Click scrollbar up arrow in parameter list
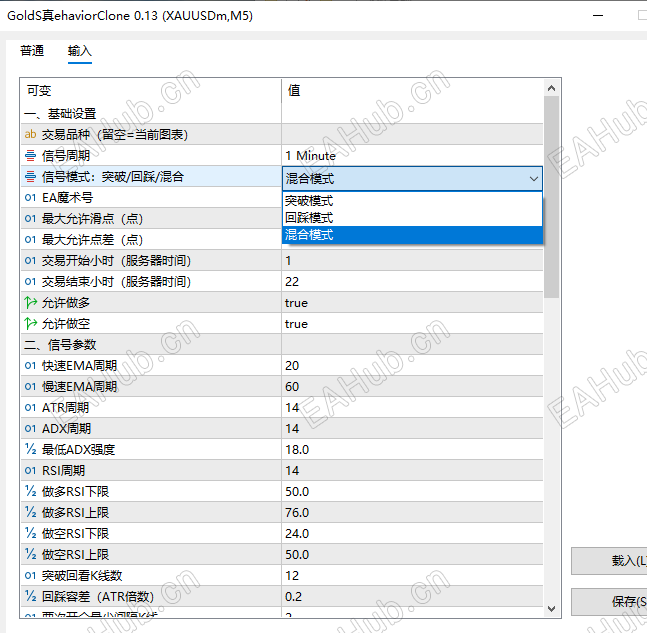The width and height of the screenshot is (647, 633). [x=551, y=88]
